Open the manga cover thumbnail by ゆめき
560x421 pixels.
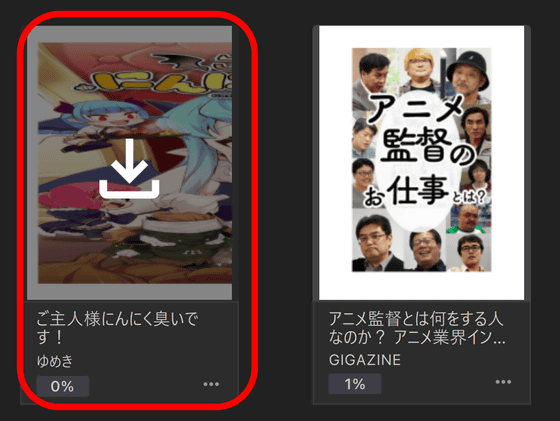[x=135, y=163]
